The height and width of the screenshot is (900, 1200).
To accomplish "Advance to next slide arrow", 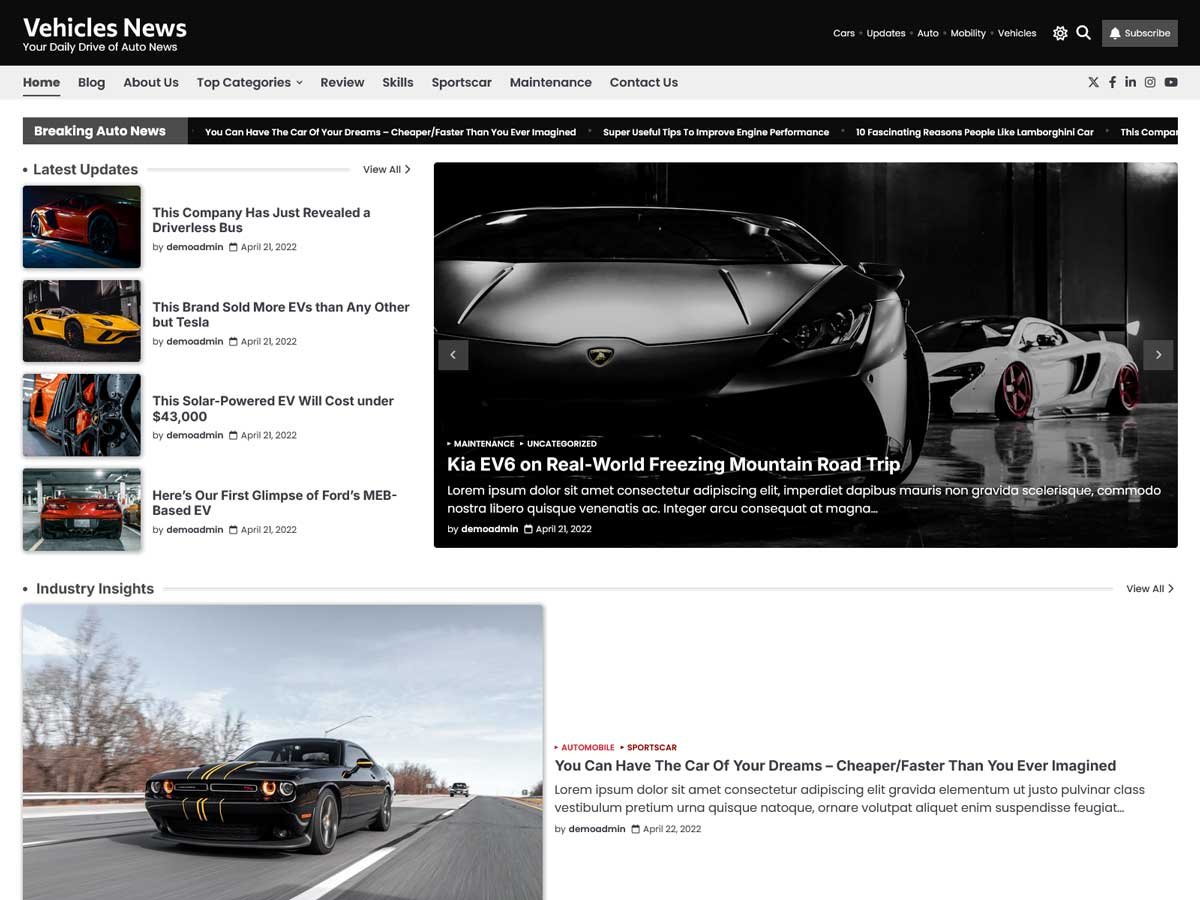I will pyautogui.click(x=1158, y=355).
